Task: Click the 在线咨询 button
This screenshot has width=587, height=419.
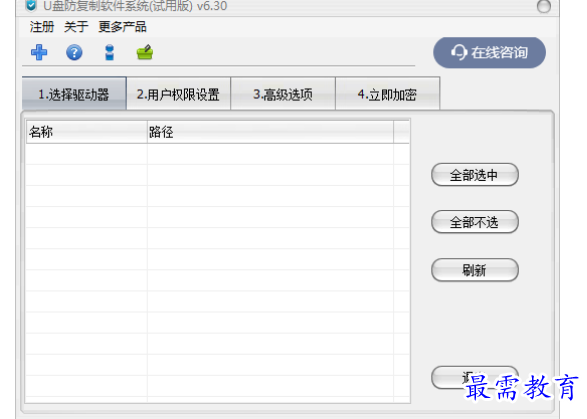Action: (x=489, y=52)
